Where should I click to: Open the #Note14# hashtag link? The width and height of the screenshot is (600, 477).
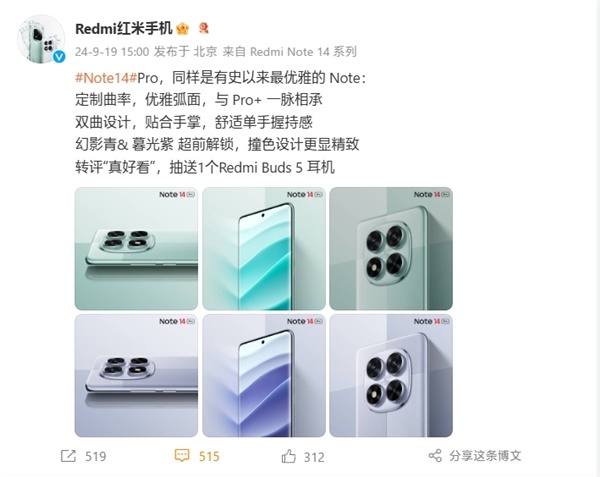(106, 78)
